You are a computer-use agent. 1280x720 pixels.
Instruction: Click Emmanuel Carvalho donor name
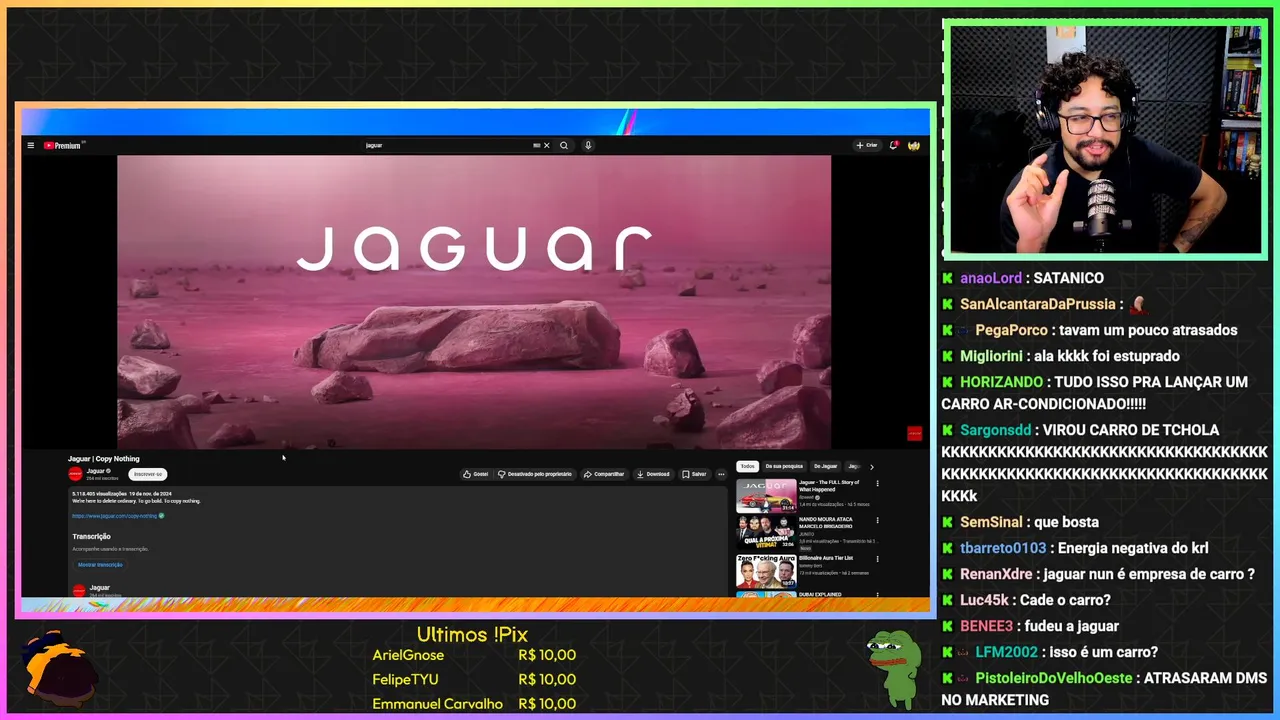tap(437, 704)
